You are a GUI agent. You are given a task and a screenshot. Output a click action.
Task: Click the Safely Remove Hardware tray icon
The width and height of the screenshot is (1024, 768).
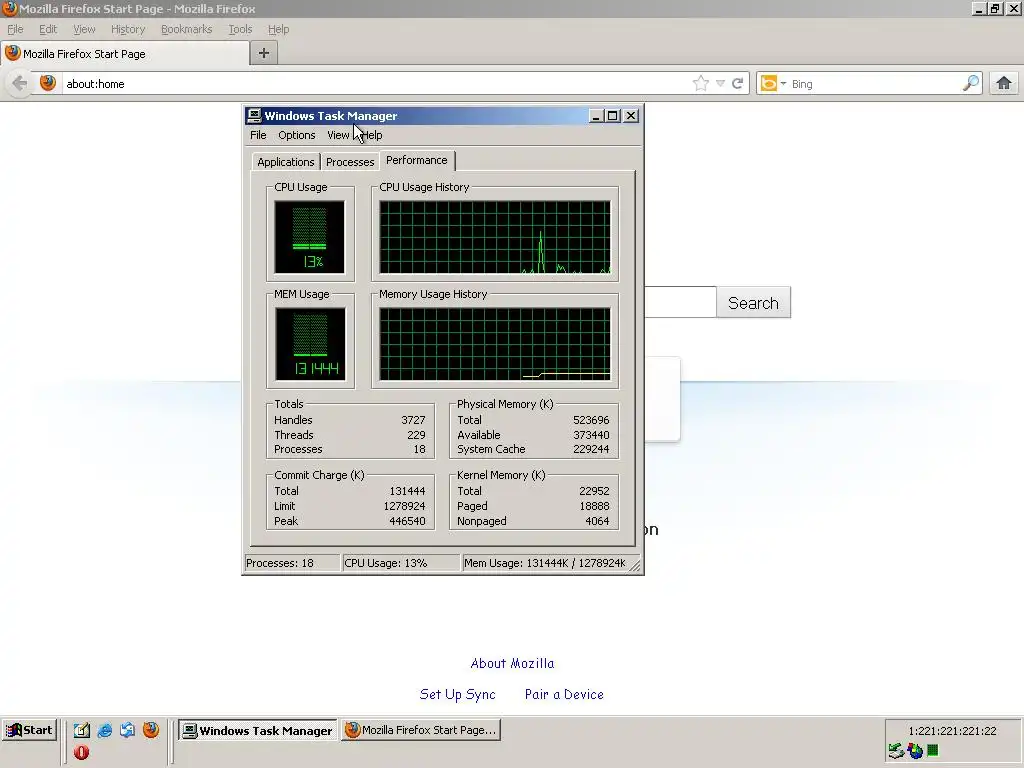point(896,751)
